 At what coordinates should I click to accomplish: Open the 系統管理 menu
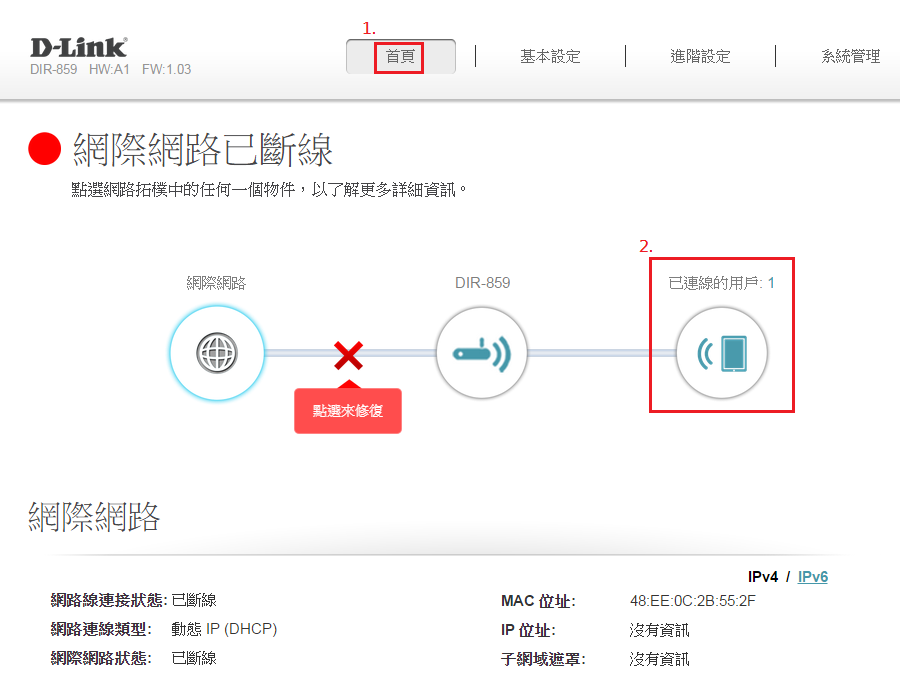click(850, 56)
